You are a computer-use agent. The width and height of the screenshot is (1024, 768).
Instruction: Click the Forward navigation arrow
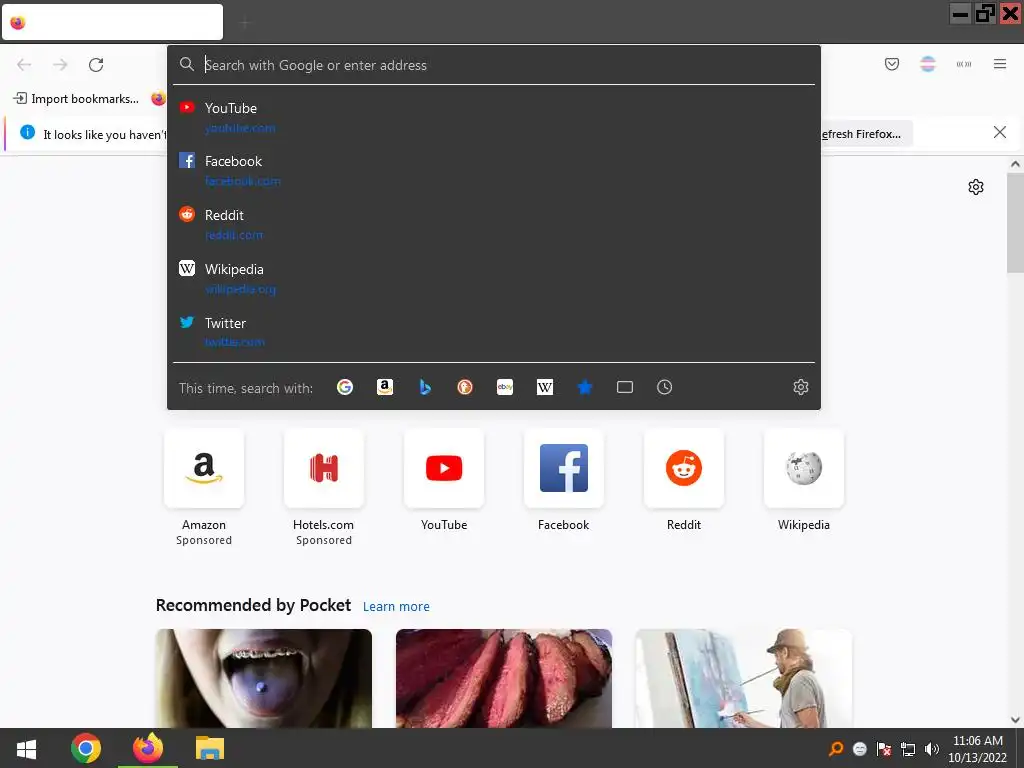60,64
